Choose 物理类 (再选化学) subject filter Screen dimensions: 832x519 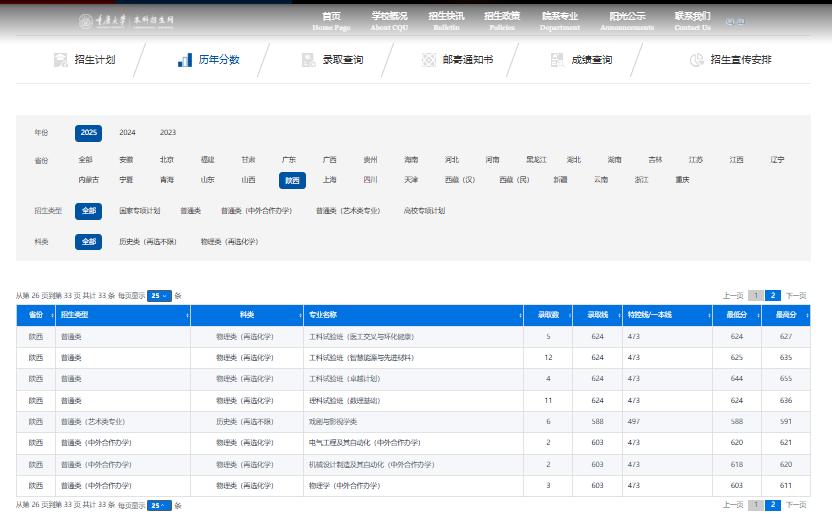(229, 242)
